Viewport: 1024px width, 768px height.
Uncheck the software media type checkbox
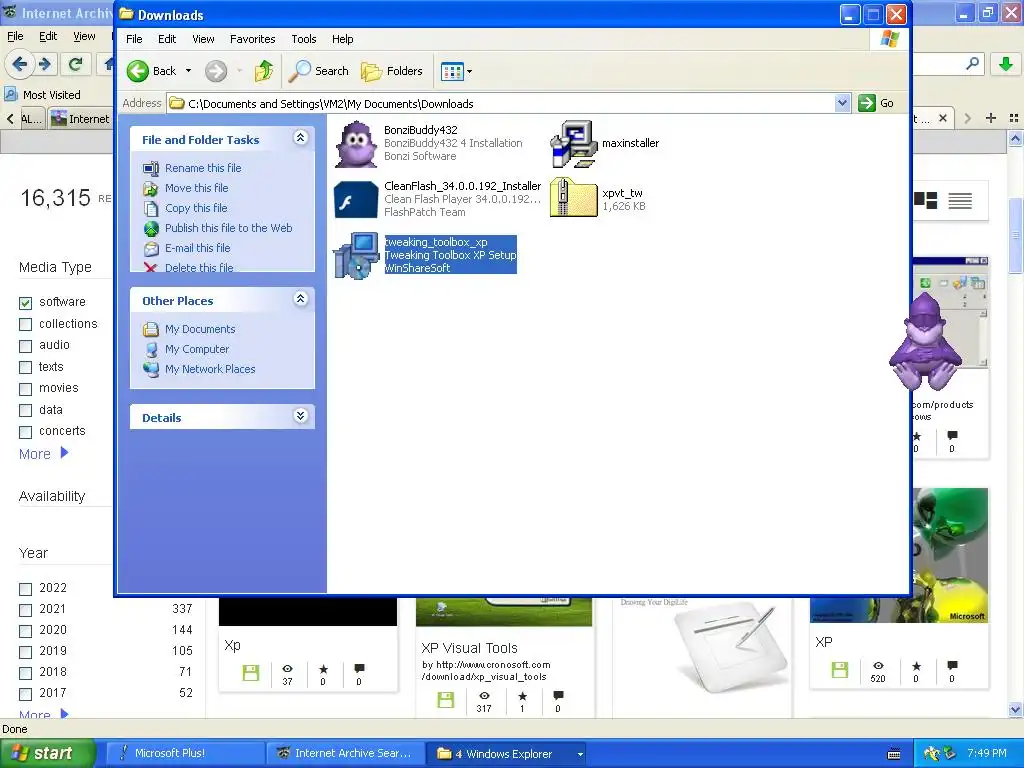pyautogui.click(x=25, y=303)
